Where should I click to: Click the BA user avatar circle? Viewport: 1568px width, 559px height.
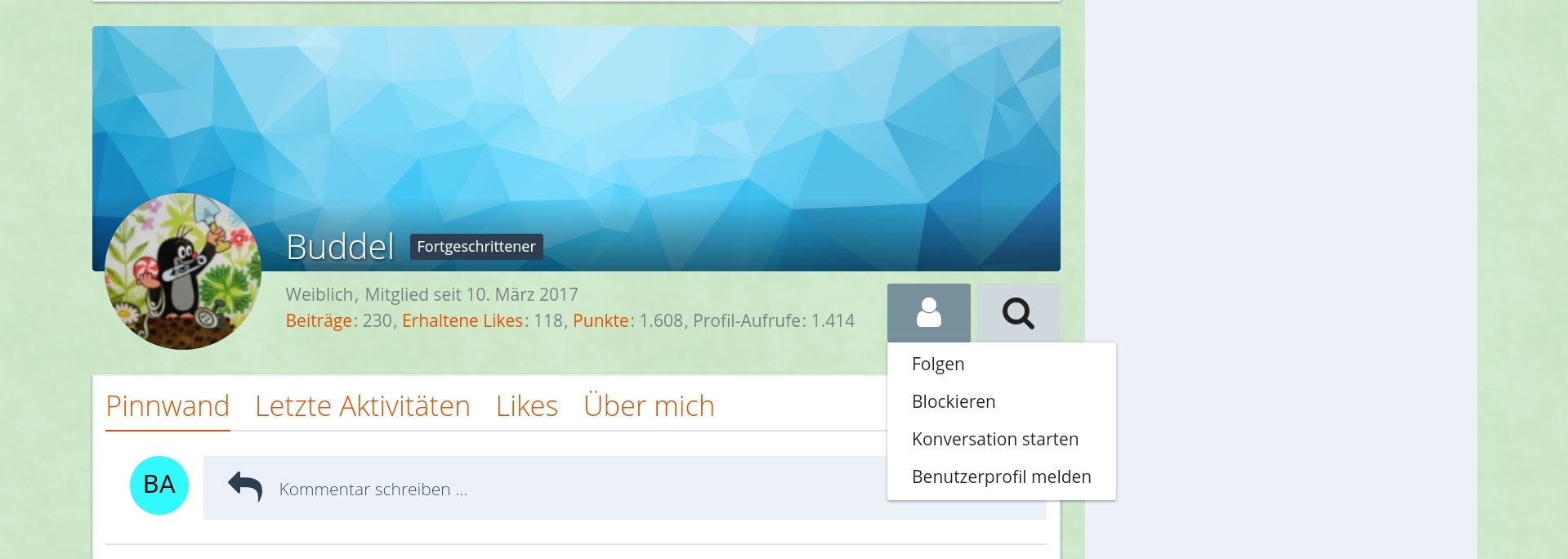(159, 485)
